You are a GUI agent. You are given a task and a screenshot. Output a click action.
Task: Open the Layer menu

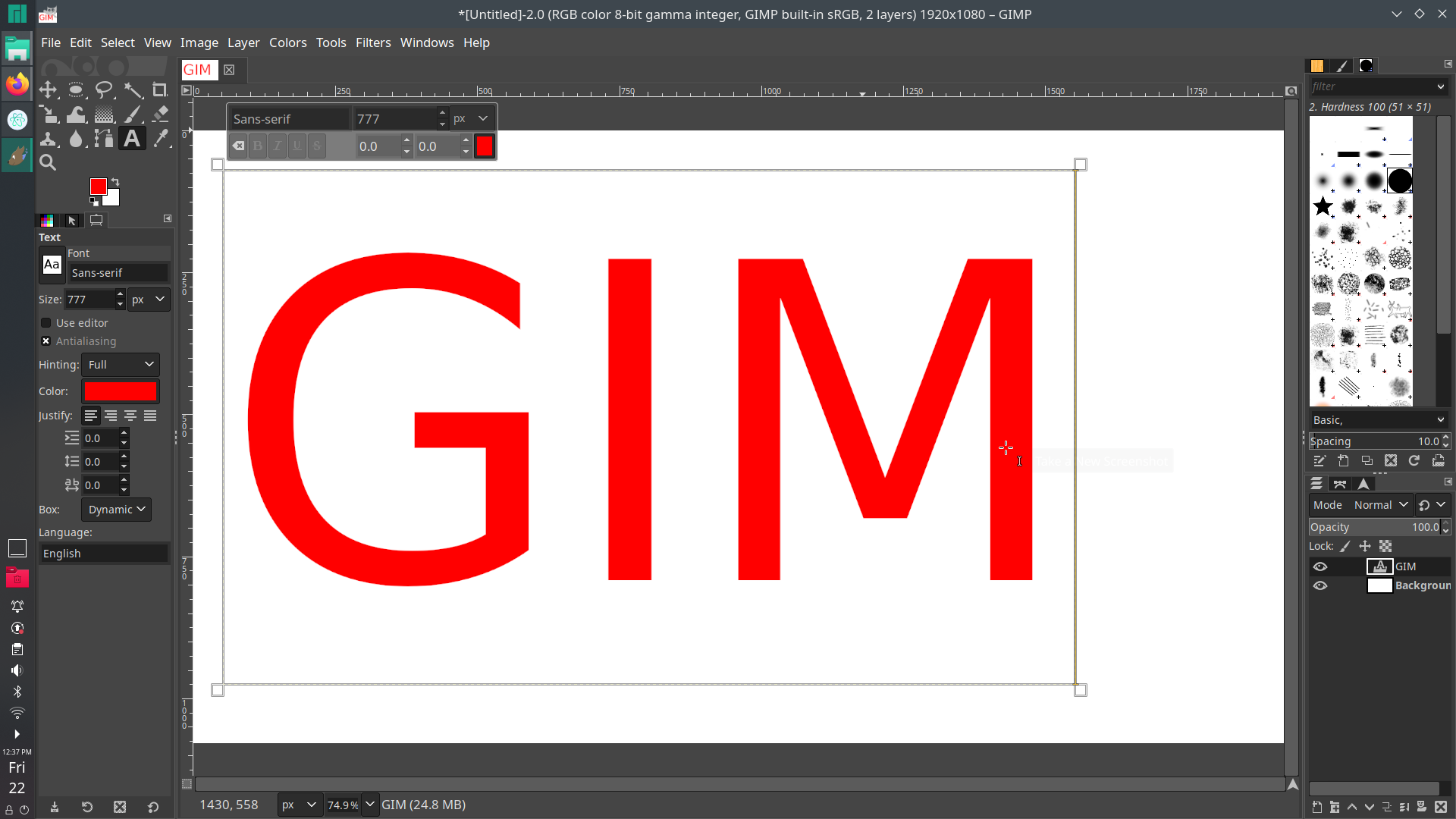click(243, 42)
